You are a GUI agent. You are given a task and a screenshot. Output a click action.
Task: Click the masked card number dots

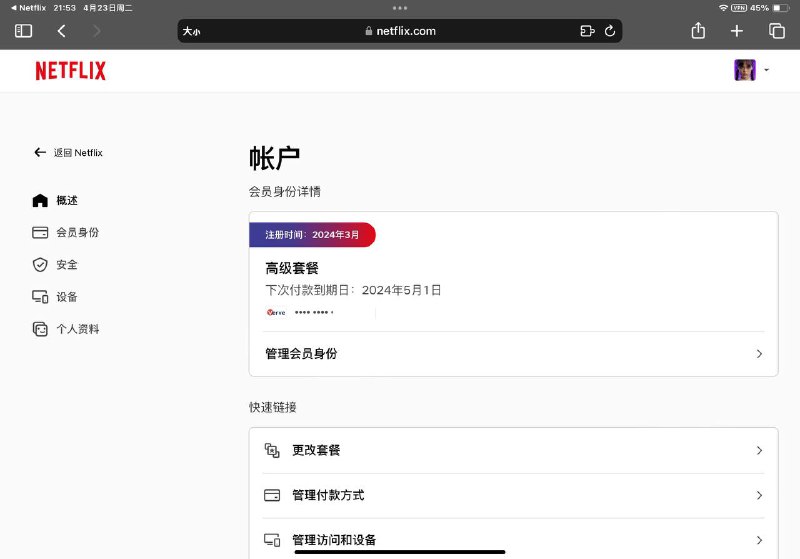[x=314, y=313]
